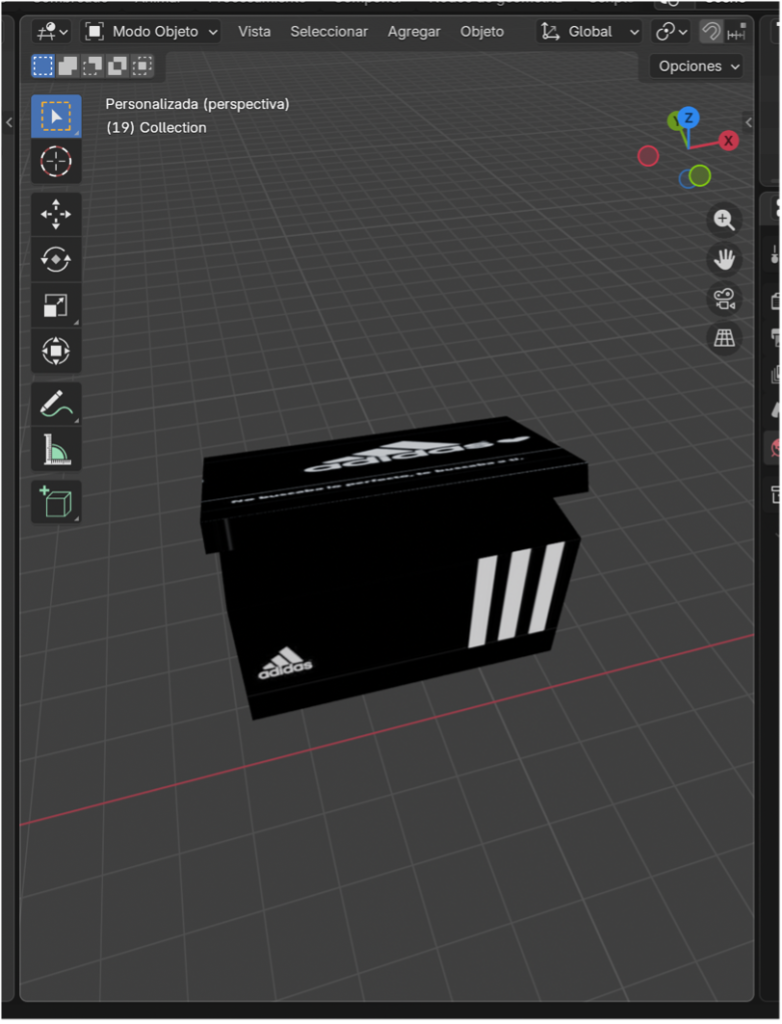Select the 3D Cursor tool
This screenshot has height=1024, width=782.
(x=56, y=161)
